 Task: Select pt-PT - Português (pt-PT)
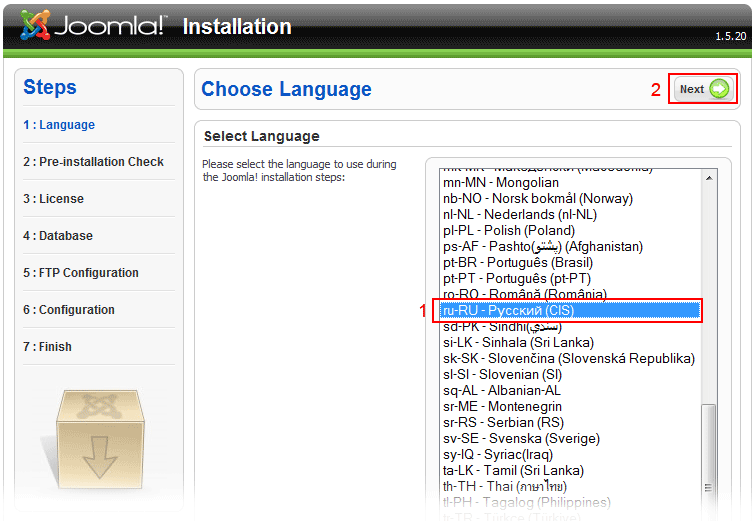(571, 279)
